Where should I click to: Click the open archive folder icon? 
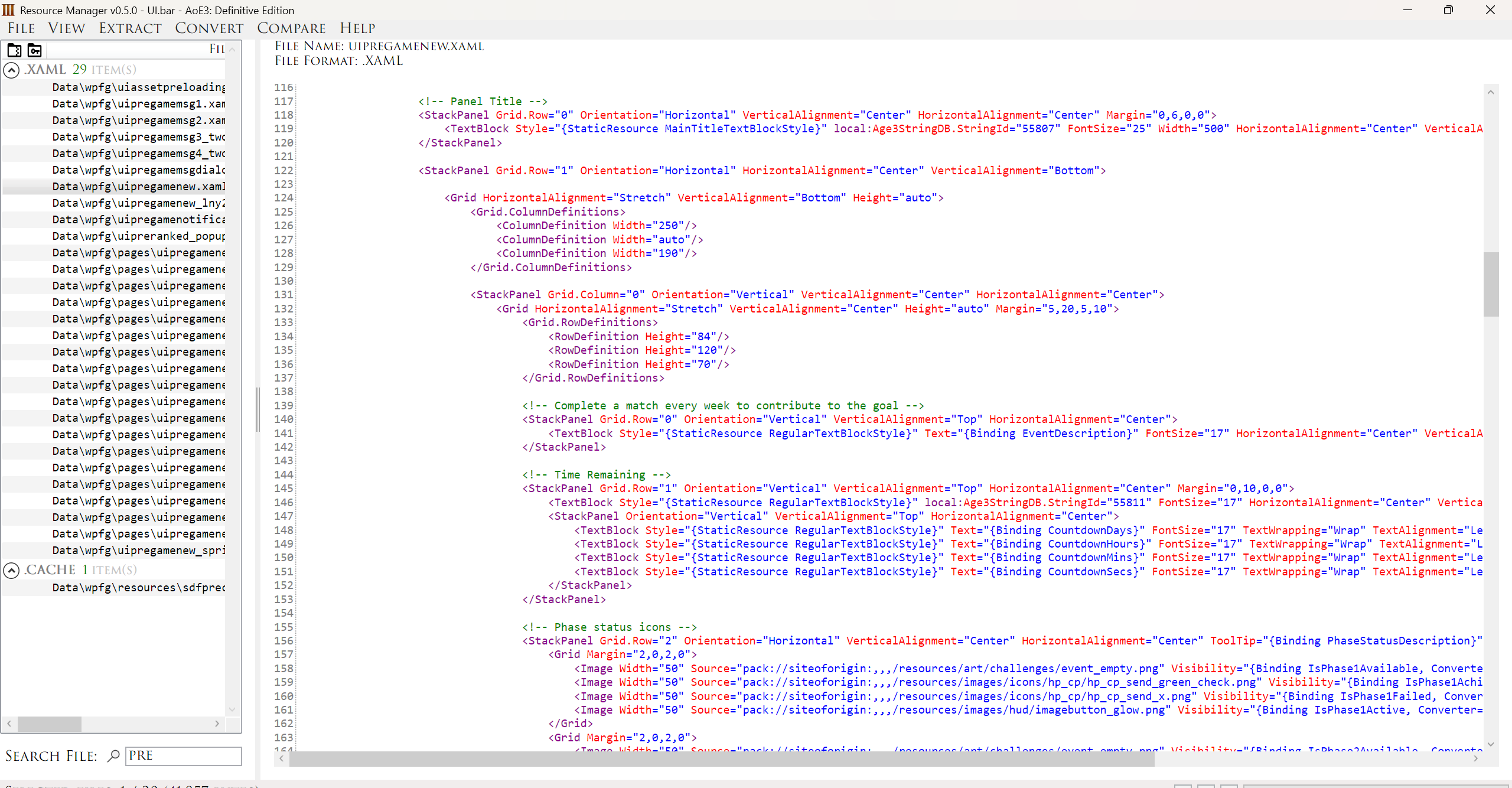click(x=14, y=50)
